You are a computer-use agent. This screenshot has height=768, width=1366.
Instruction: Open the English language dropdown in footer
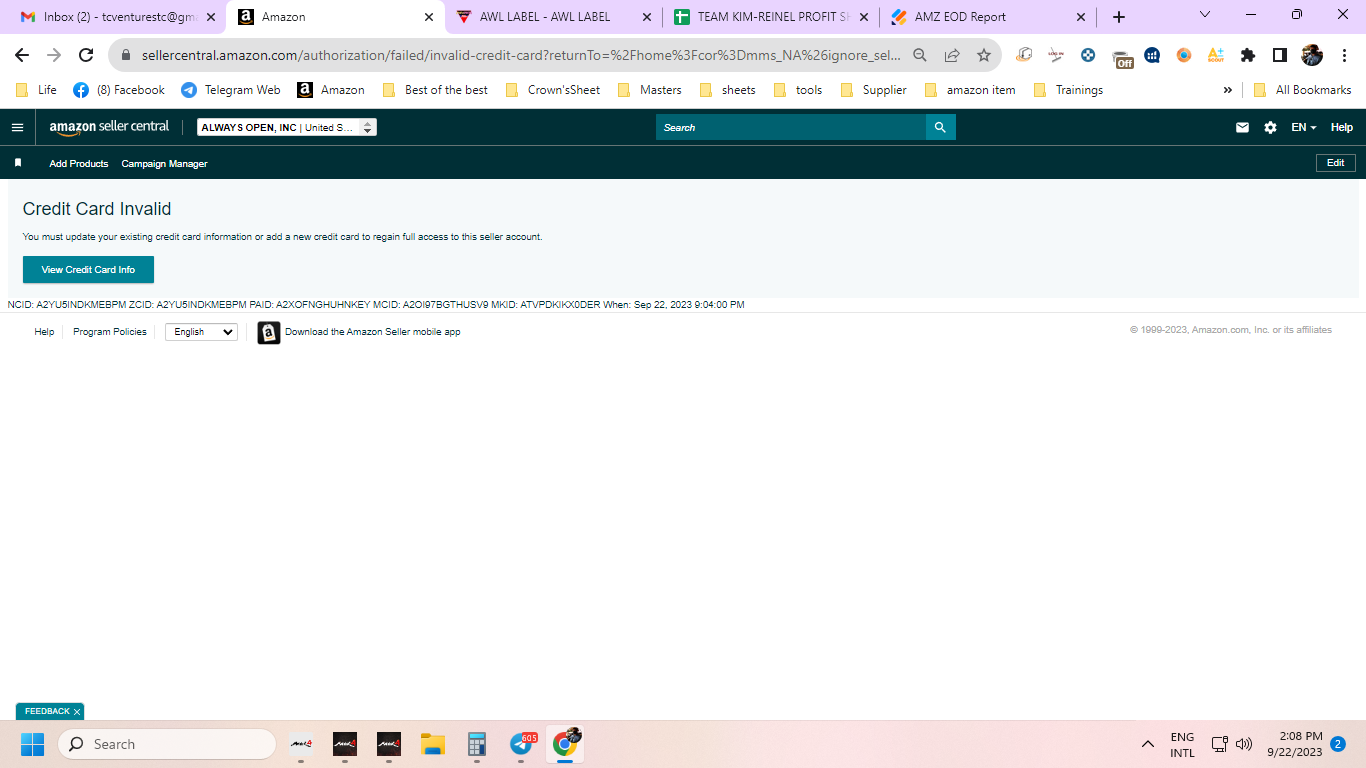click(202, 332)
